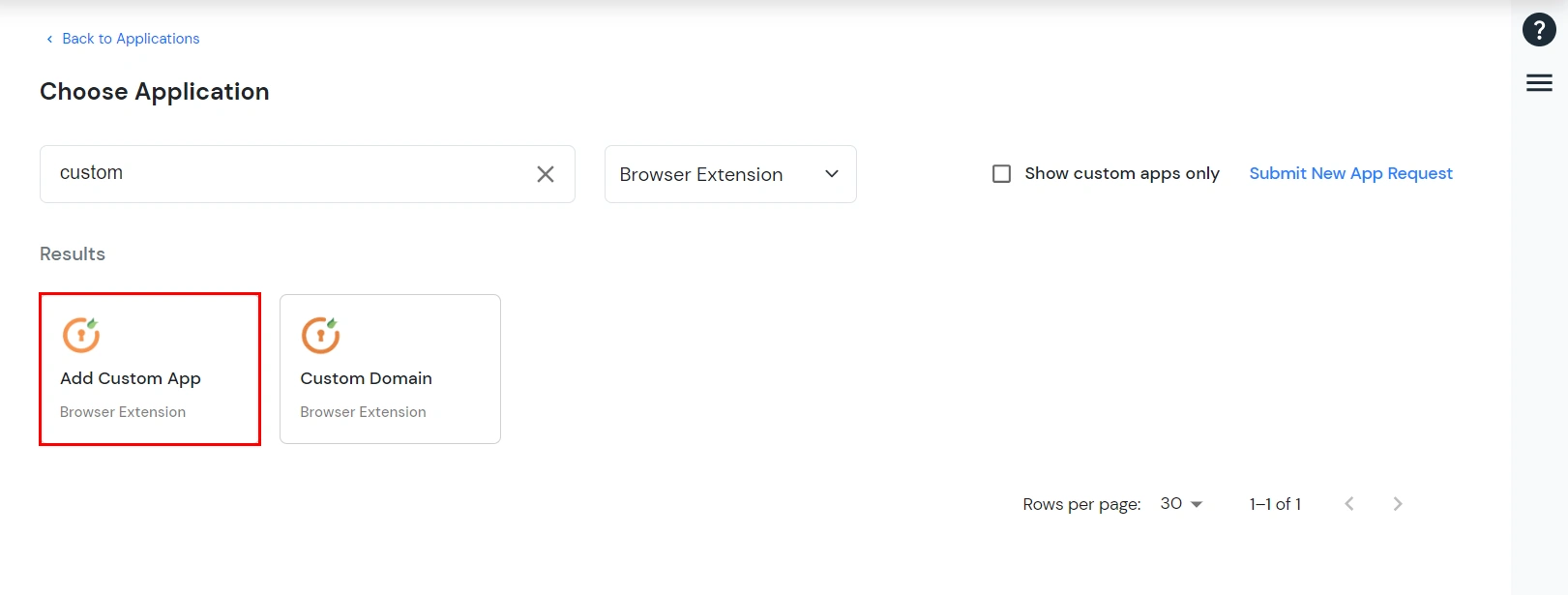Image resolution: width=1568 pixels, height=595 pixels.
Task: Go Back to Applications
Action: pos(131,39)
